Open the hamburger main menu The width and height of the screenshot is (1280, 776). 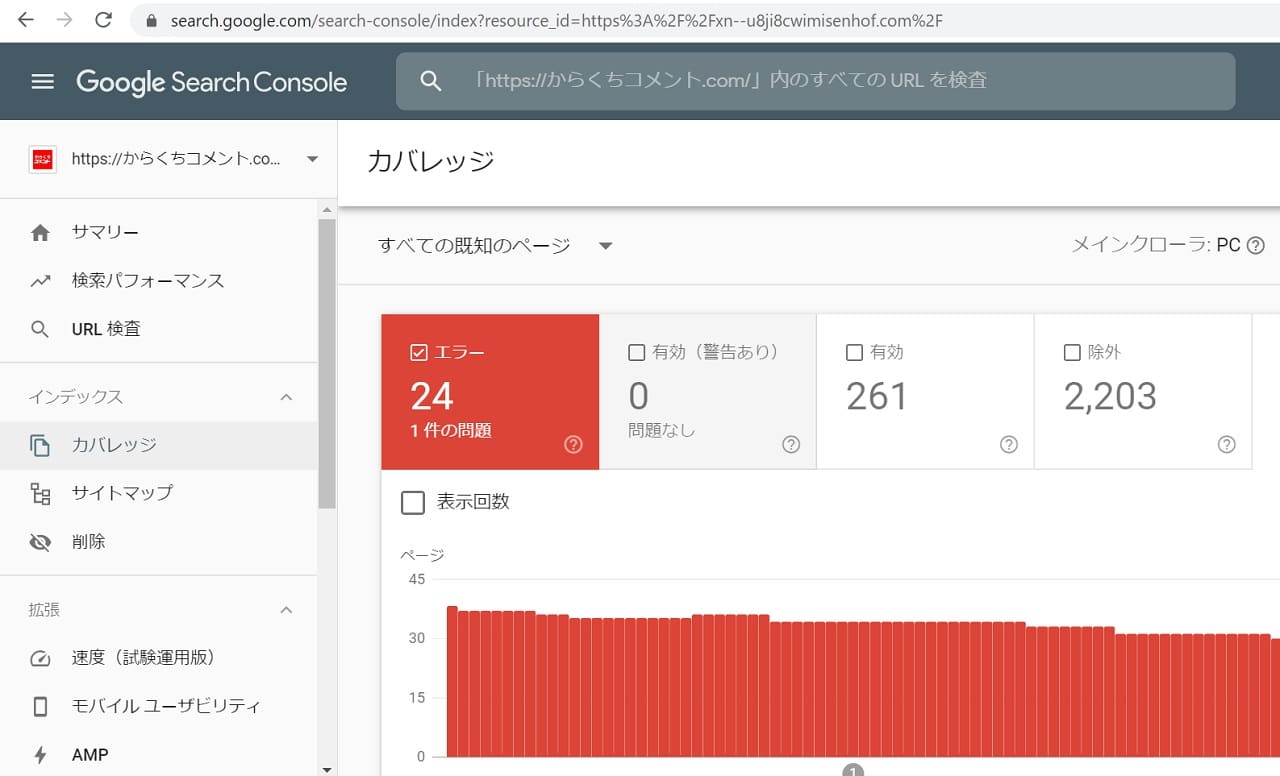(42, 81)
